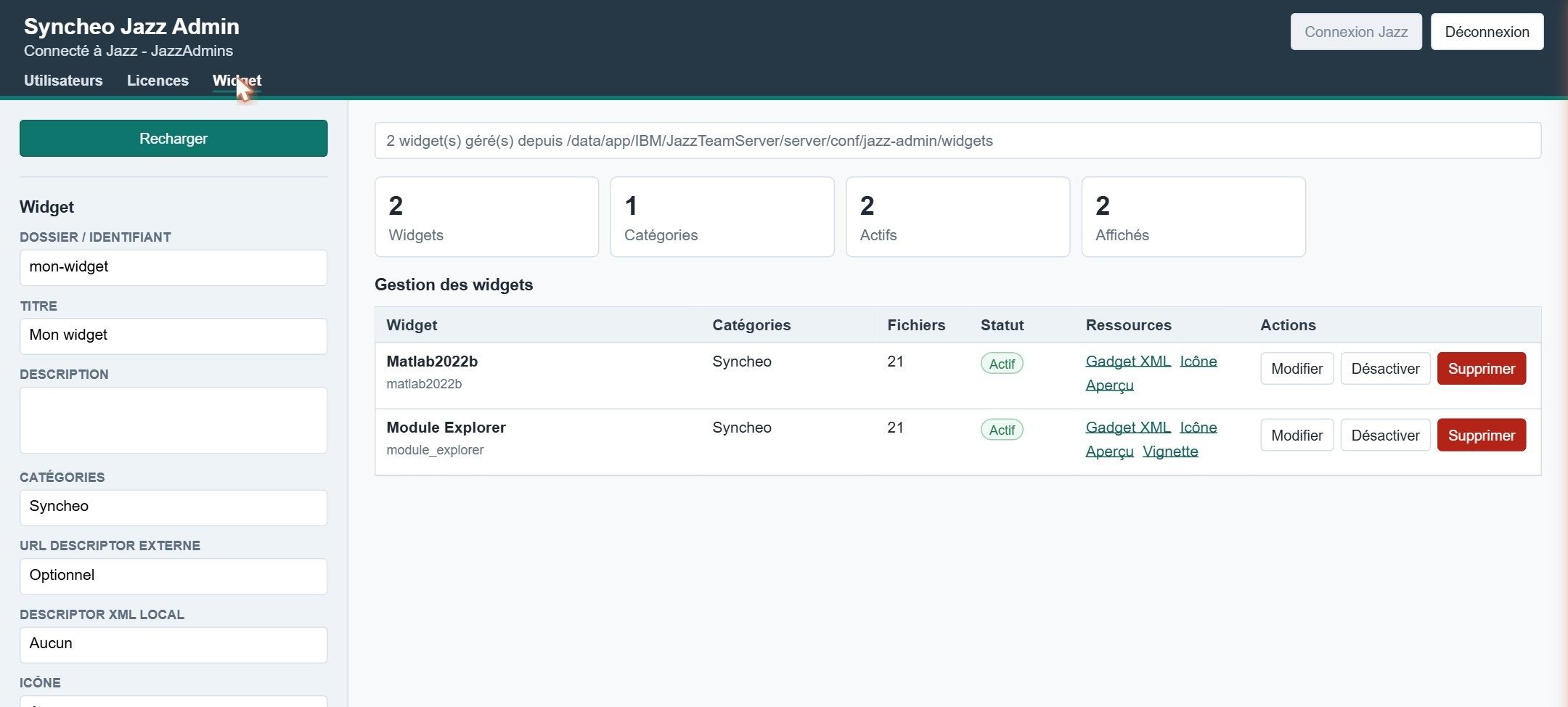The image size is (1568, 707).
Task: Select the Widget tab
Action: click(x=237, y=81)
